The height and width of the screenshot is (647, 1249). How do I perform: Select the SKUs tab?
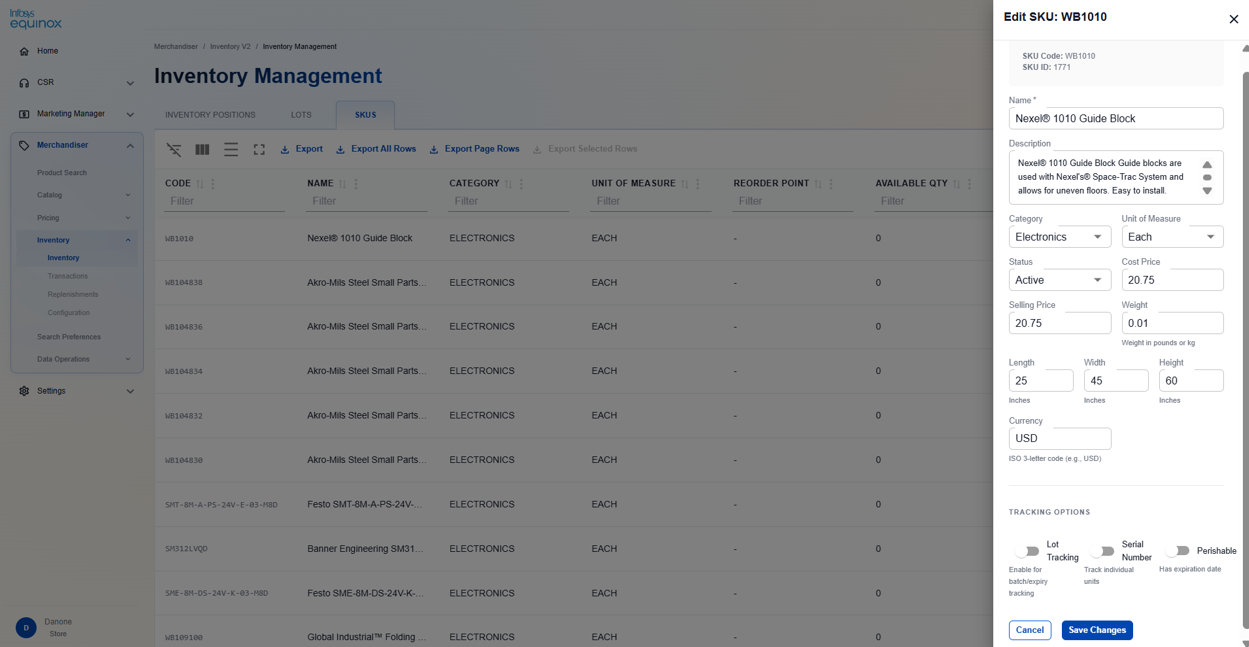point(365,115)
